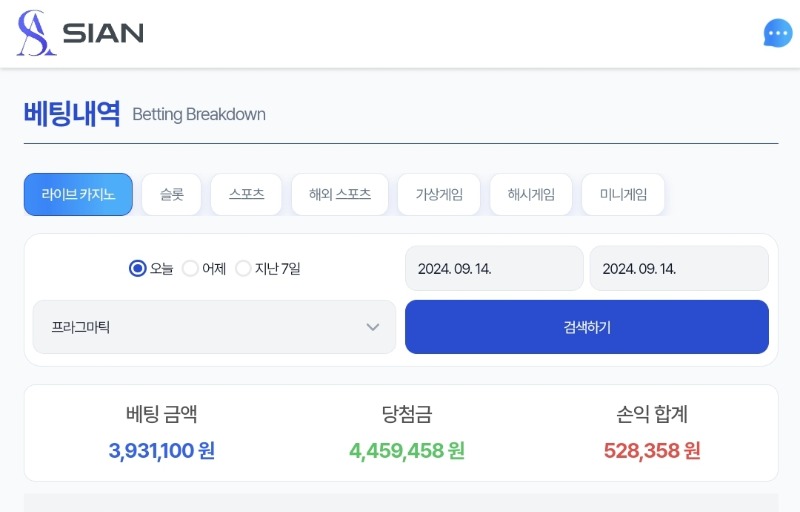Select the 해시게임 tab
This screenshot has width=800, height=512.
pyautogui.click(x=531, y=194)
